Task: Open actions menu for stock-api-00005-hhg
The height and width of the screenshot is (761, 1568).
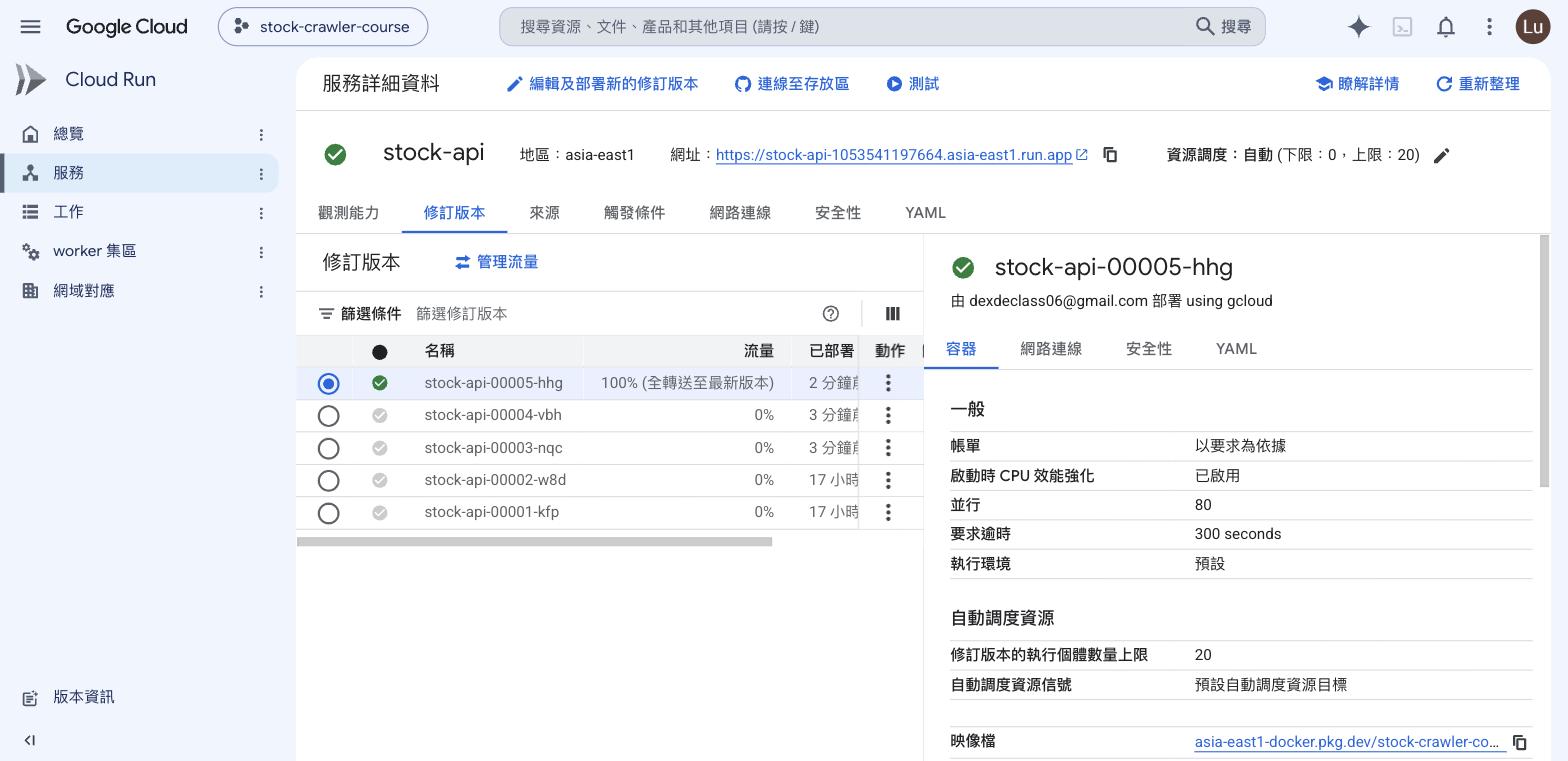Action: click(888, 383)
